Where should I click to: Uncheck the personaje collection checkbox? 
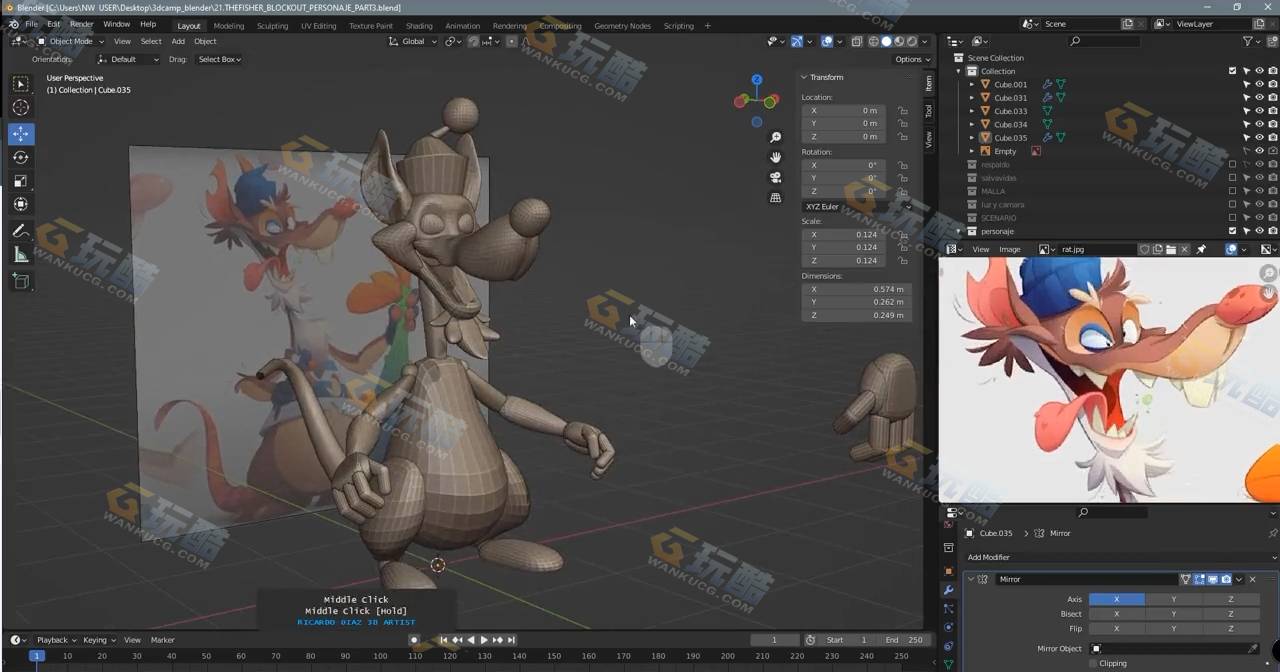tap(1232, 231)
